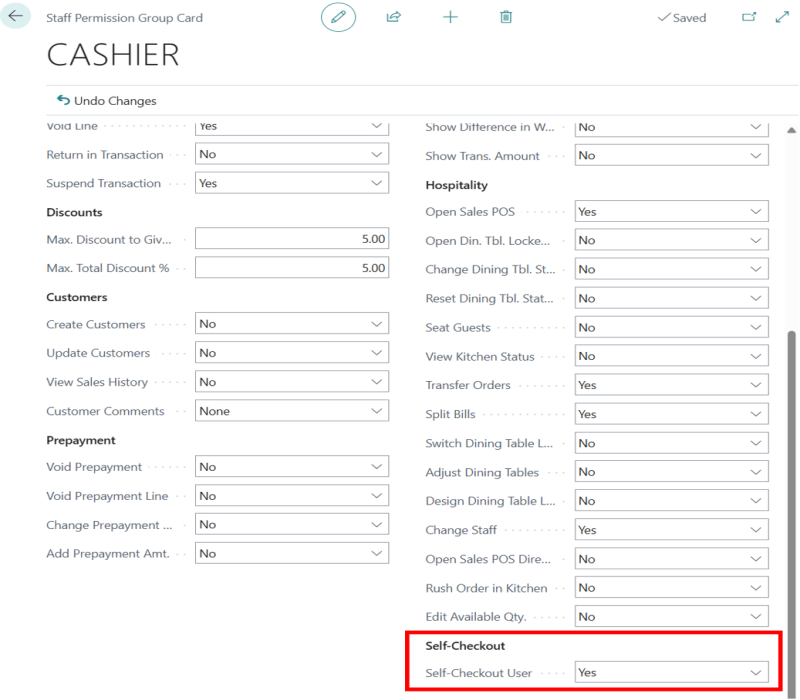Open the Split Bills dropdown
The height and width of the screenshot is (700, 800).
pyautogui.click(x=671, y=414)
